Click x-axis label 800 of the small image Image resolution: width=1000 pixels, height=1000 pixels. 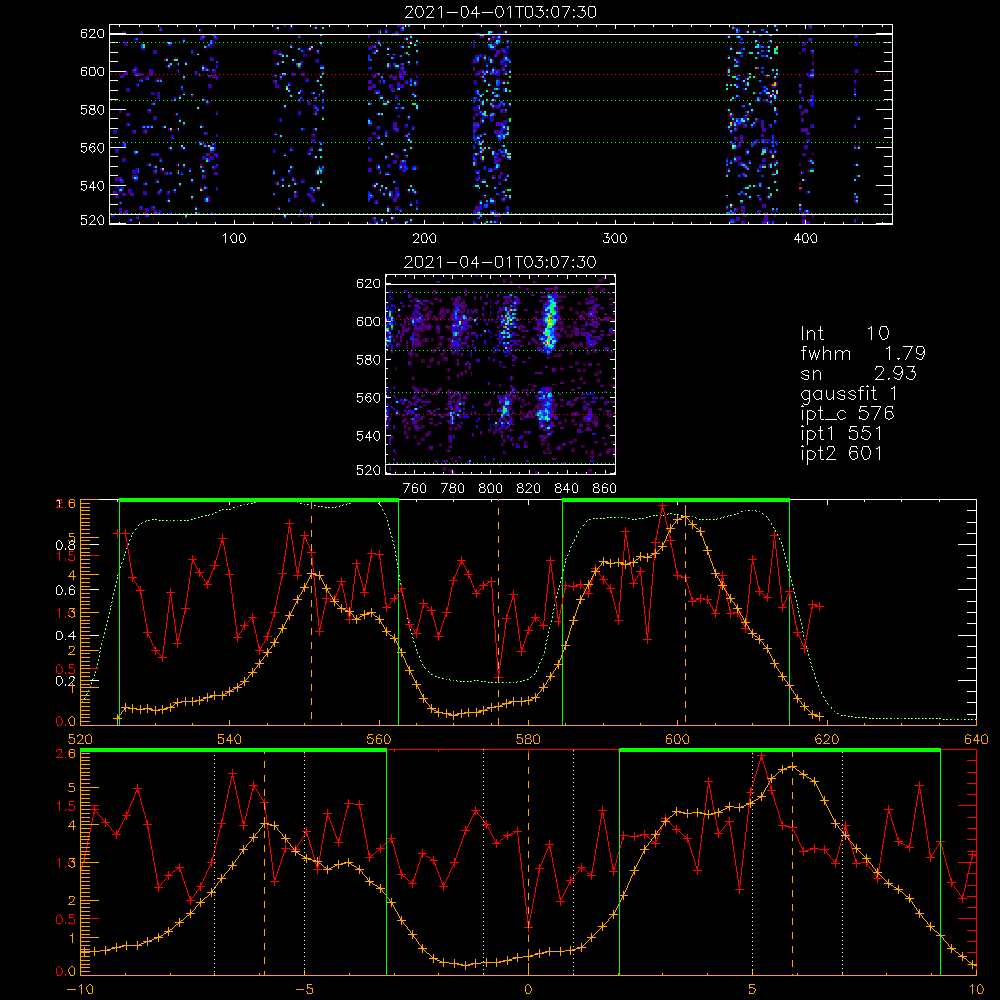pyautogui.click(x=490, y=489)
